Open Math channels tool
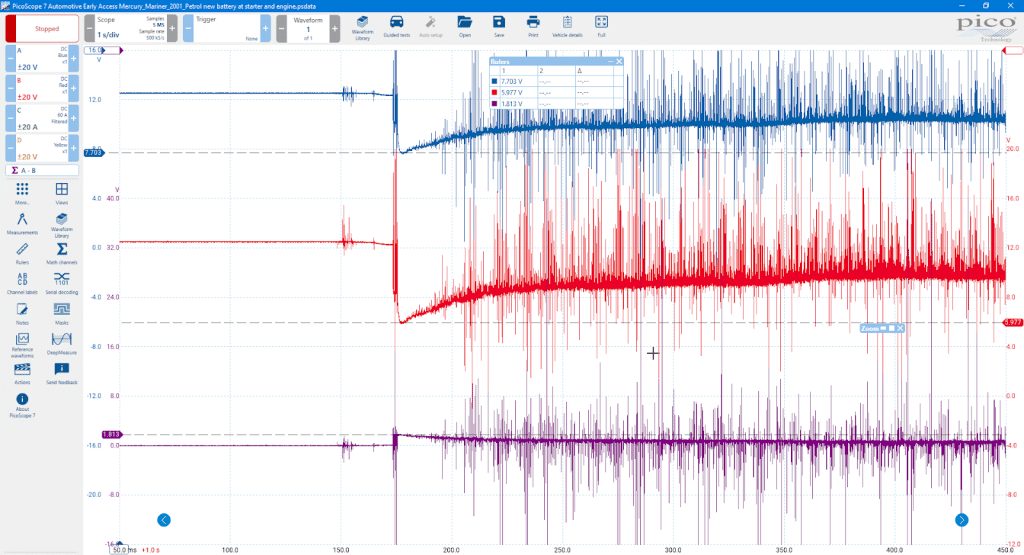This screenshot has height=555, width=1024. tap(61, 253)
